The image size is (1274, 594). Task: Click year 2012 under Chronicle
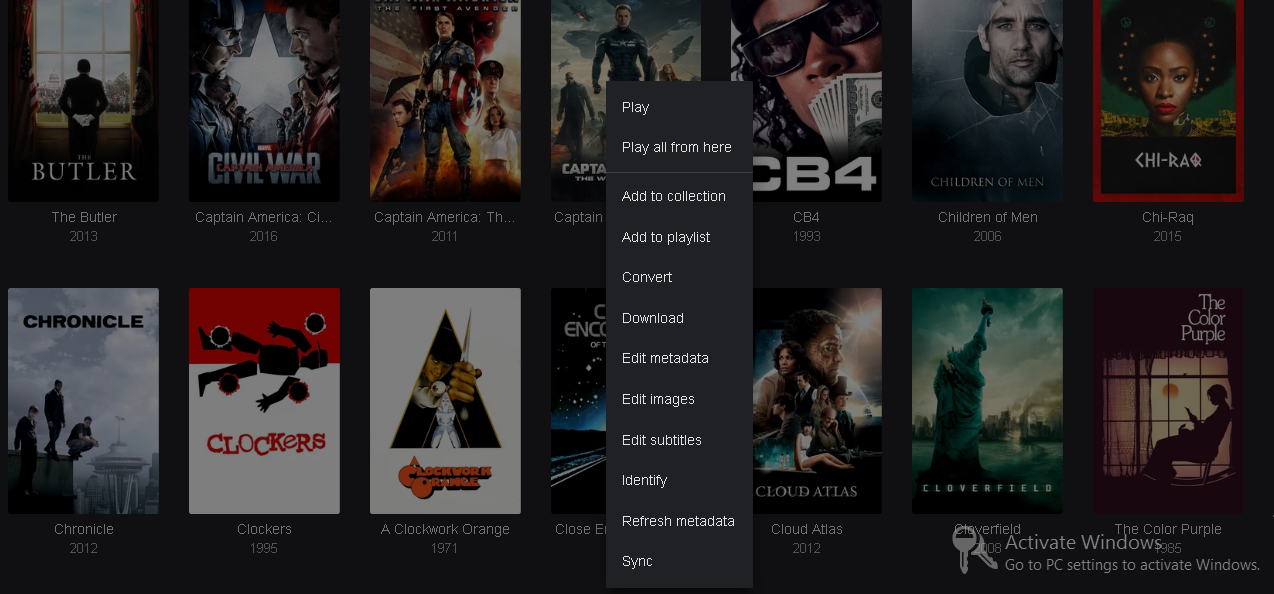(84, 548)
